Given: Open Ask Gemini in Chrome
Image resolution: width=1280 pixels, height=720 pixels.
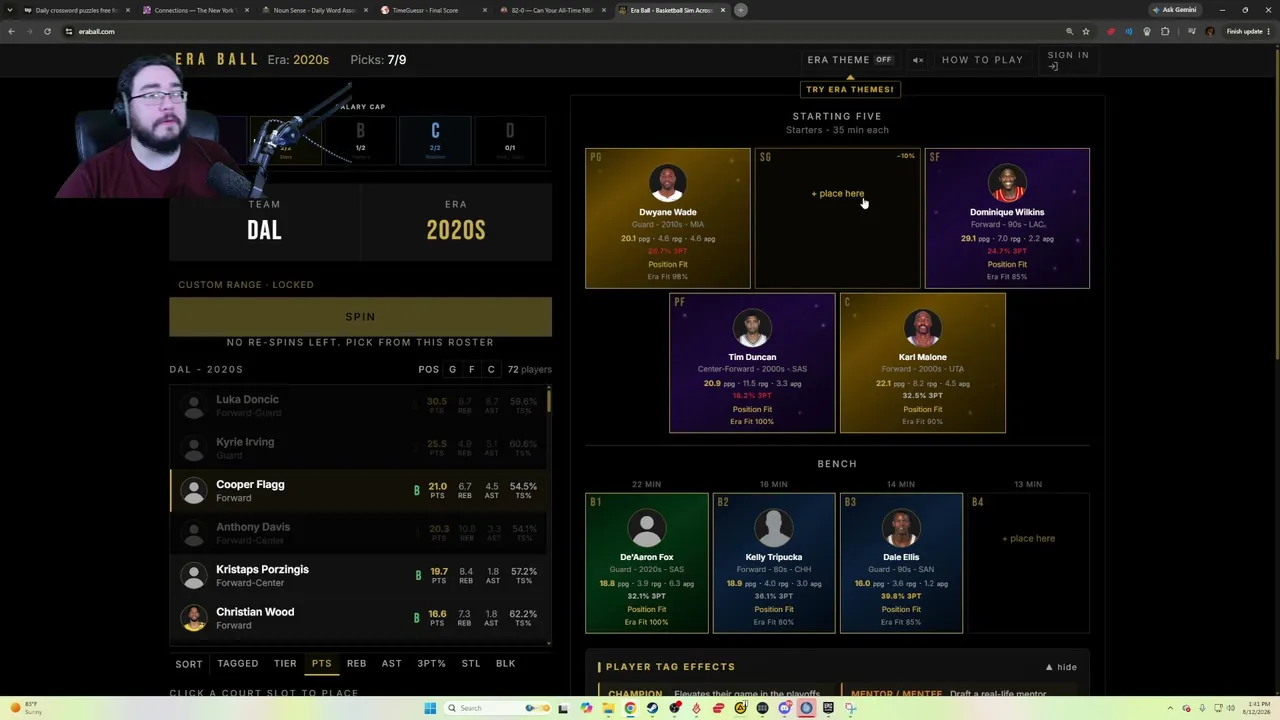Looking at the screenshot, I should [1174, 10].
